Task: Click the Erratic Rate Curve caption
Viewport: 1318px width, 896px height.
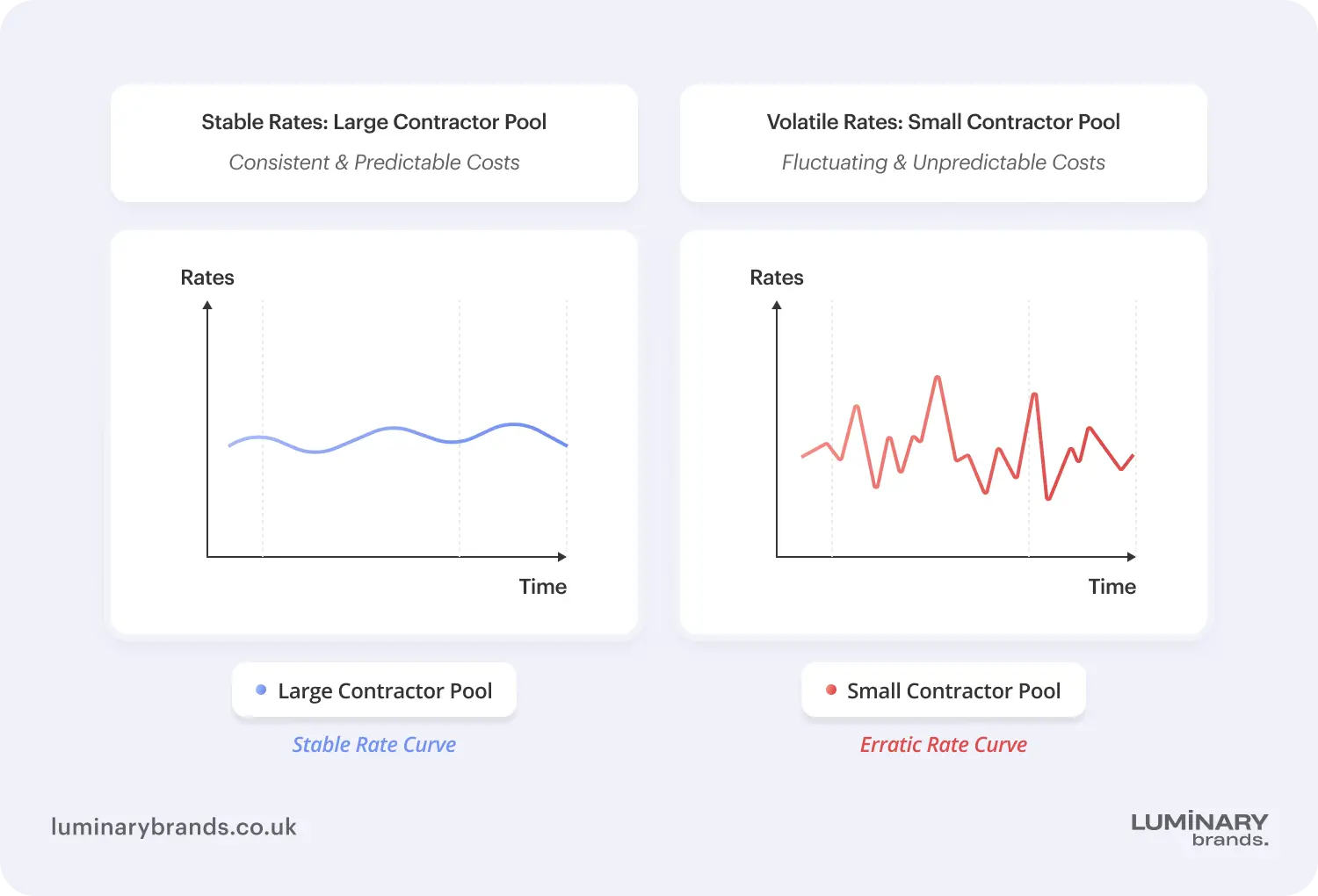Action: point(943,745)
